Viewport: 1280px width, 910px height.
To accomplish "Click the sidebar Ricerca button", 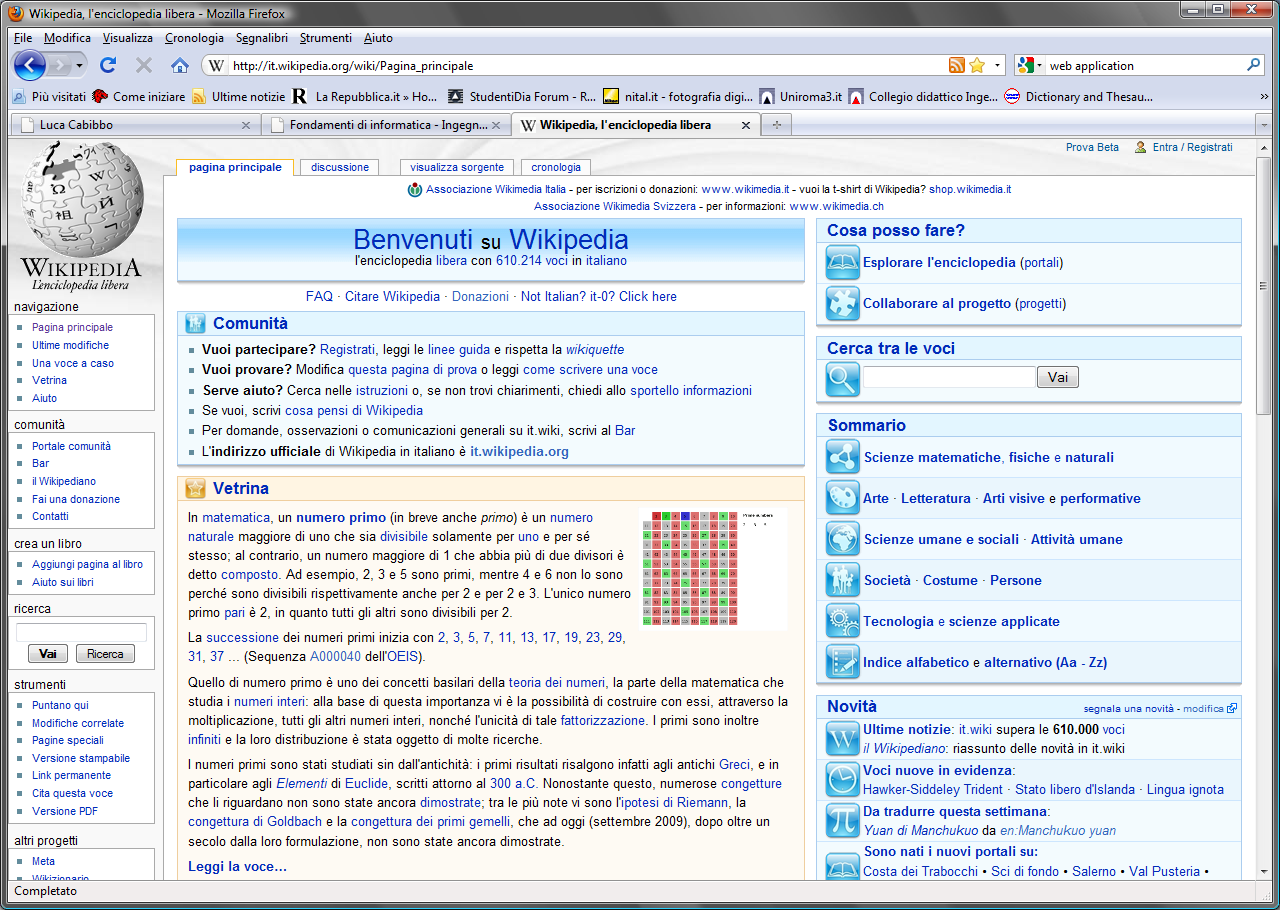I will click(x=105, y=654).
